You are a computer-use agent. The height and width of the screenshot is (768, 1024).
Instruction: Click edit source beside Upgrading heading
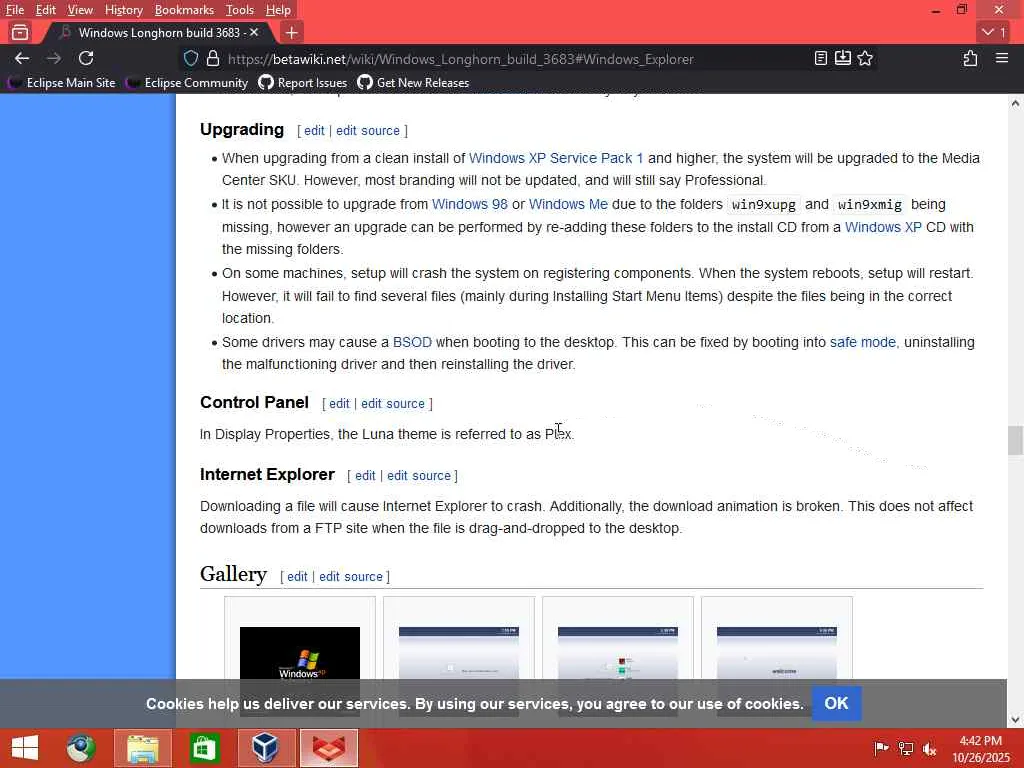coord(368,131)
